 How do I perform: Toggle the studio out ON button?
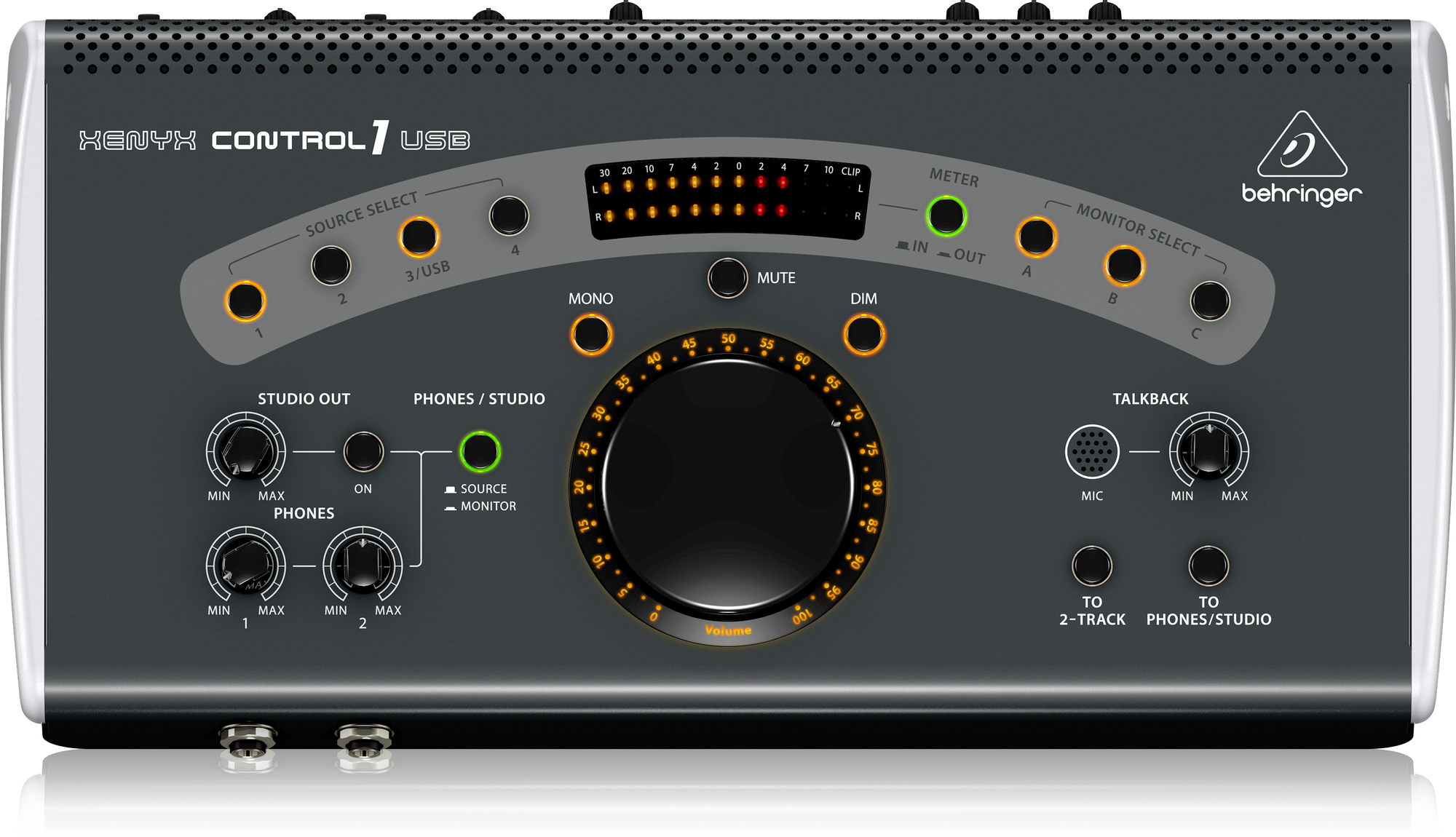pos(363,451)
